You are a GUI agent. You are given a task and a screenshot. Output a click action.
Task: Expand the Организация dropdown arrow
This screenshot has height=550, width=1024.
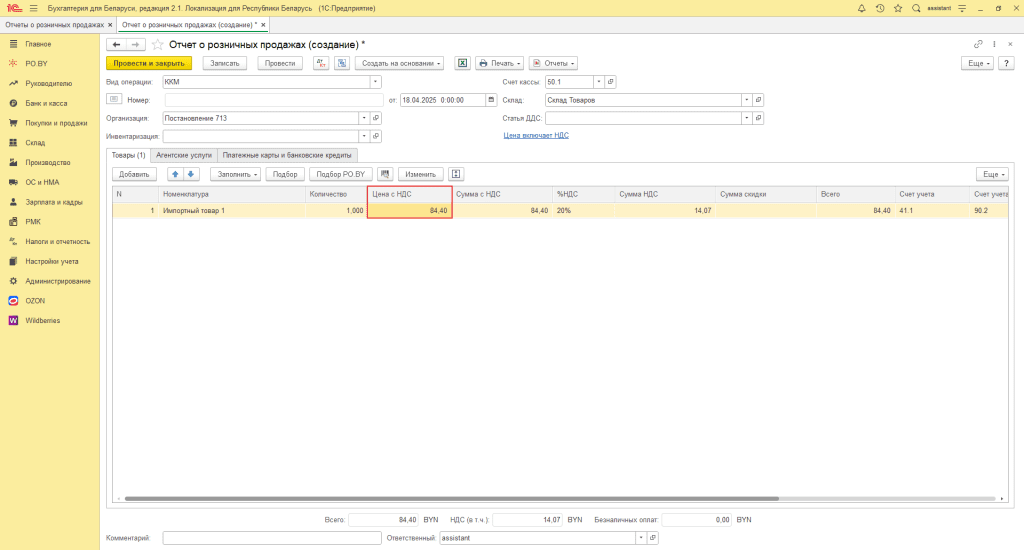pos(364,118)
